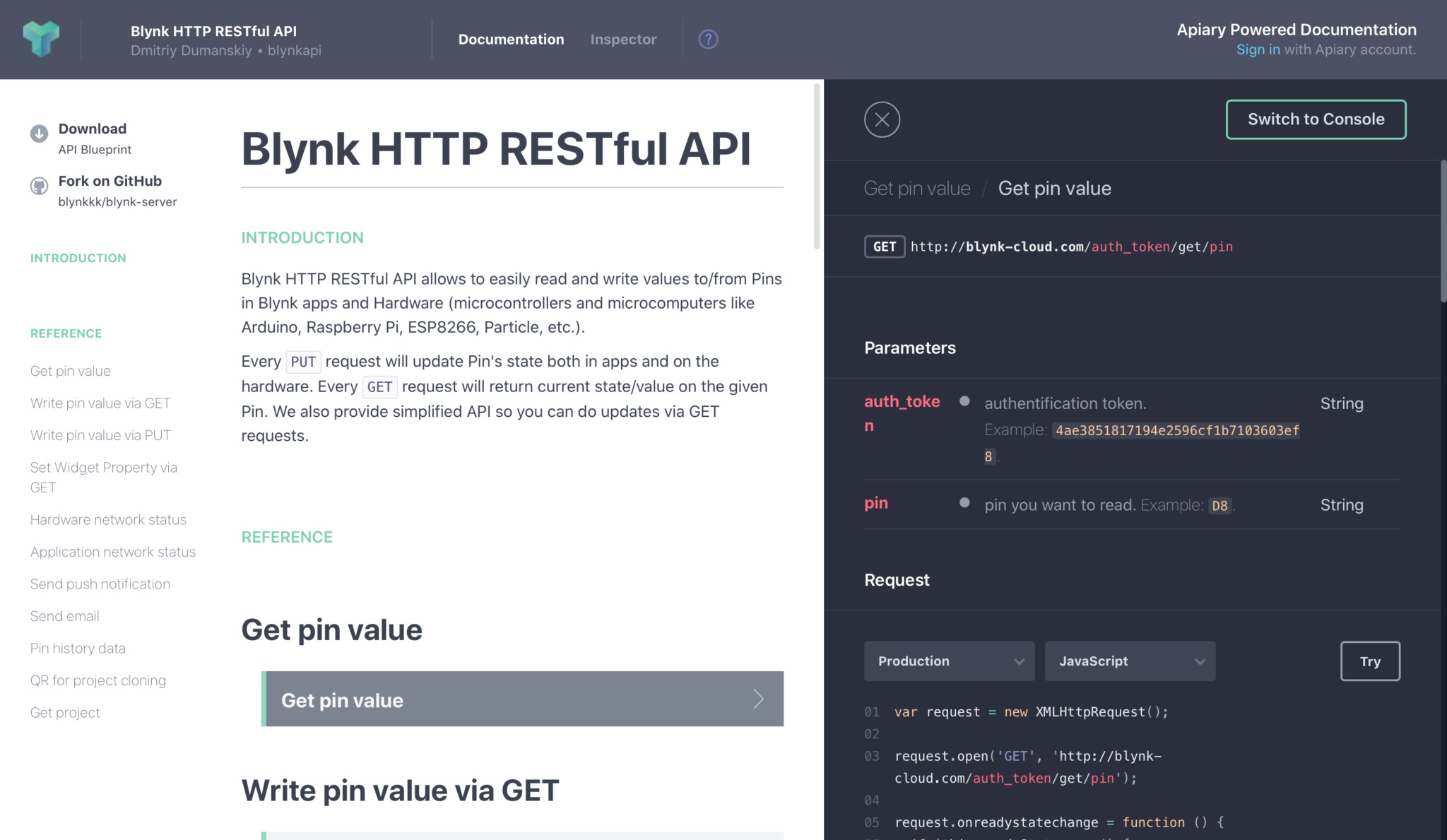Select Hardware network status sidebar item
Viewport: 1447px width, 840px height.
tap(108, 519)
